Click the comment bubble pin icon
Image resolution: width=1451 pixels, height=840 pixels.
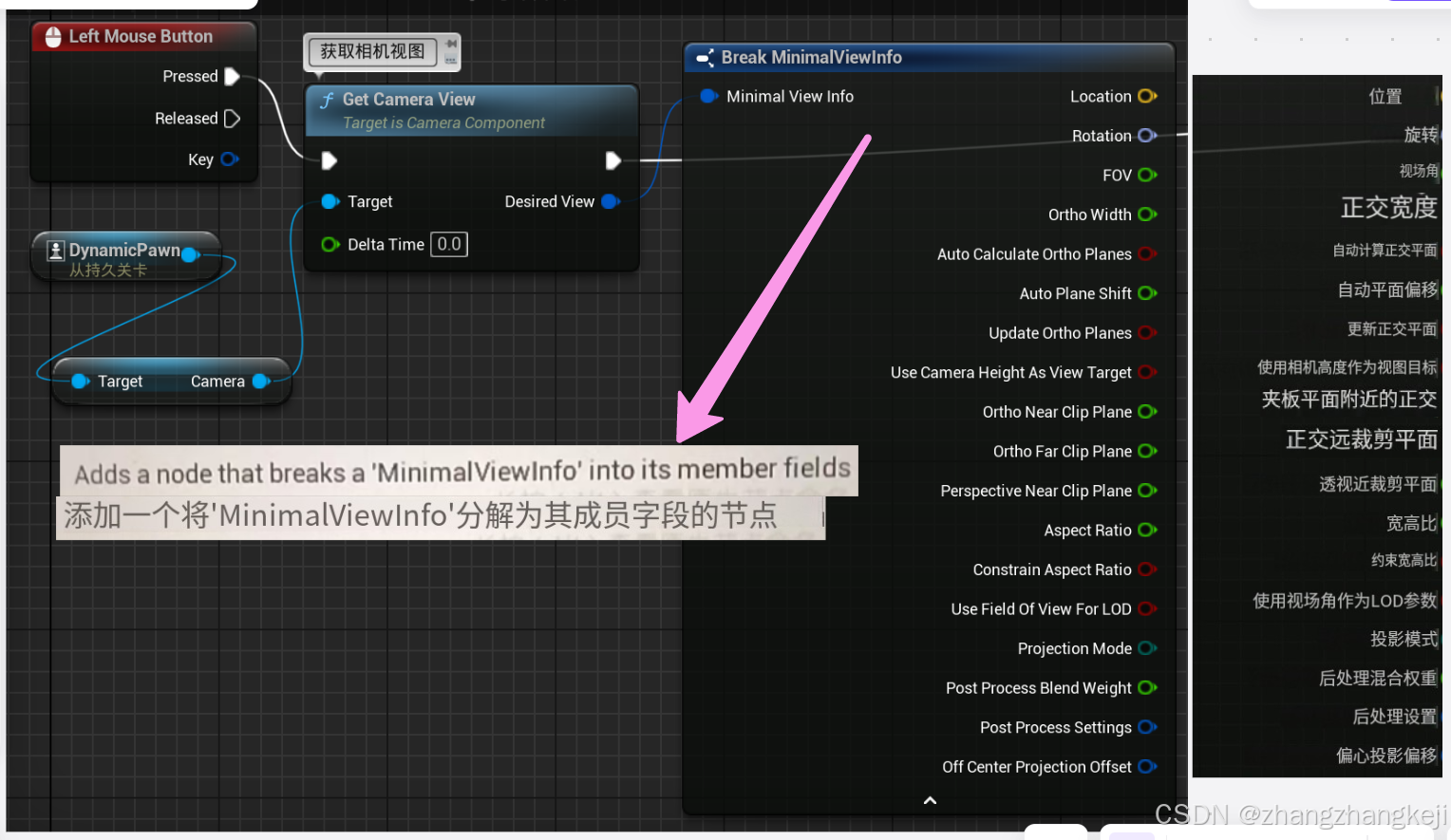click(452, 44)
